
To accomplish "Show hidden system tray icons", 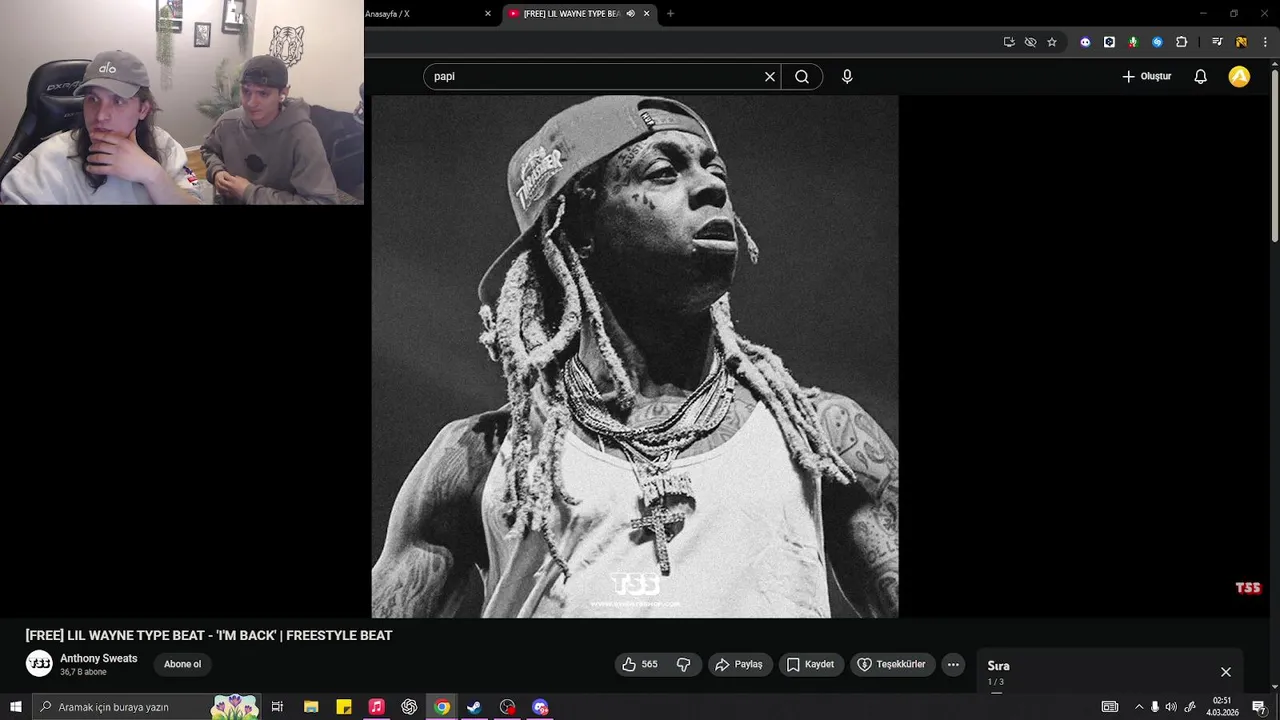I will [x=1139, y=707].
